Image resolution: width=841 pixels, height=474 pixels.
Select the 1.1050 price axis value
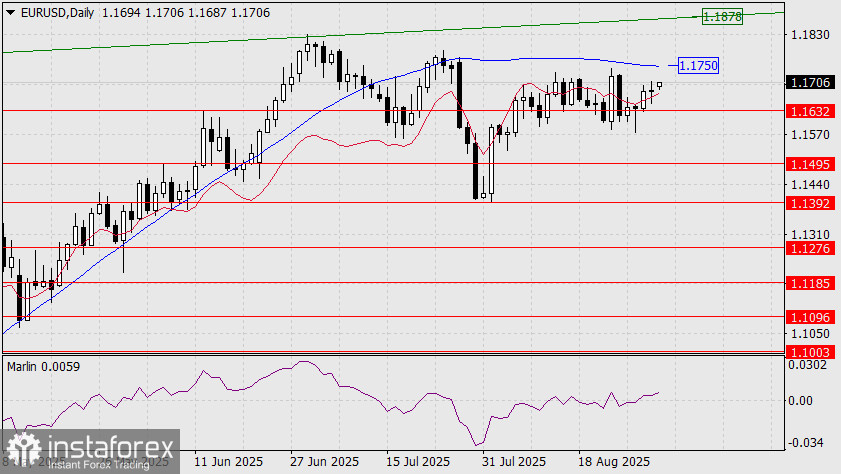[x=810, y=334]
